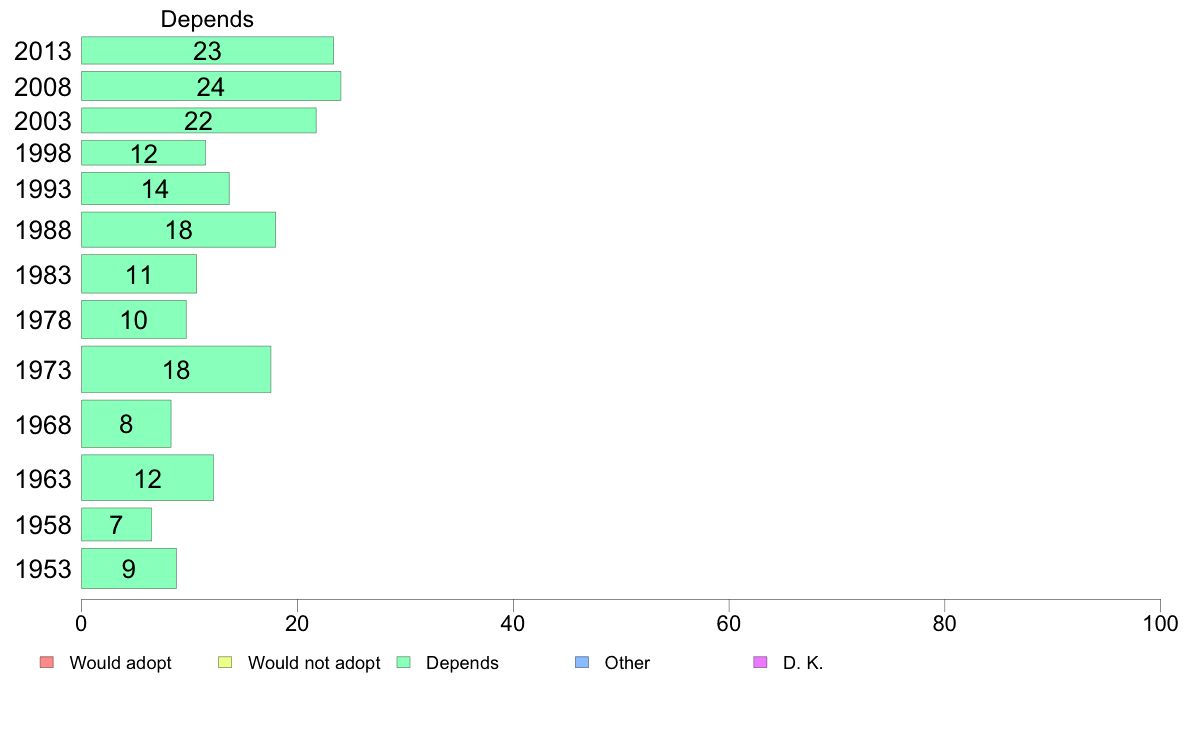The height and width of the screenshot is (736, 1188).
Task: Select the 1968 bar showing 8
Action: coord(126,424)
